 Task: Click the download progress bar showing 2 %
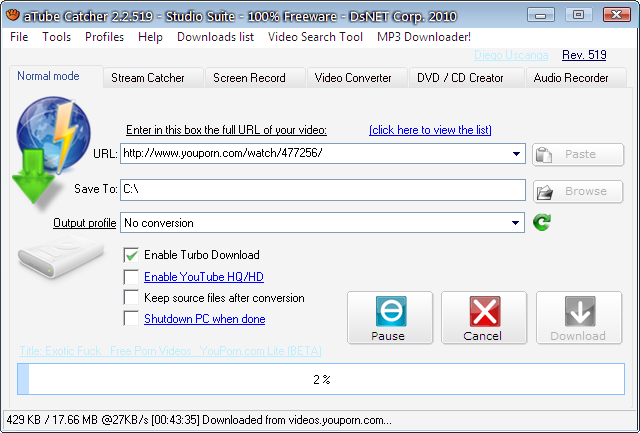click(321, 379)
